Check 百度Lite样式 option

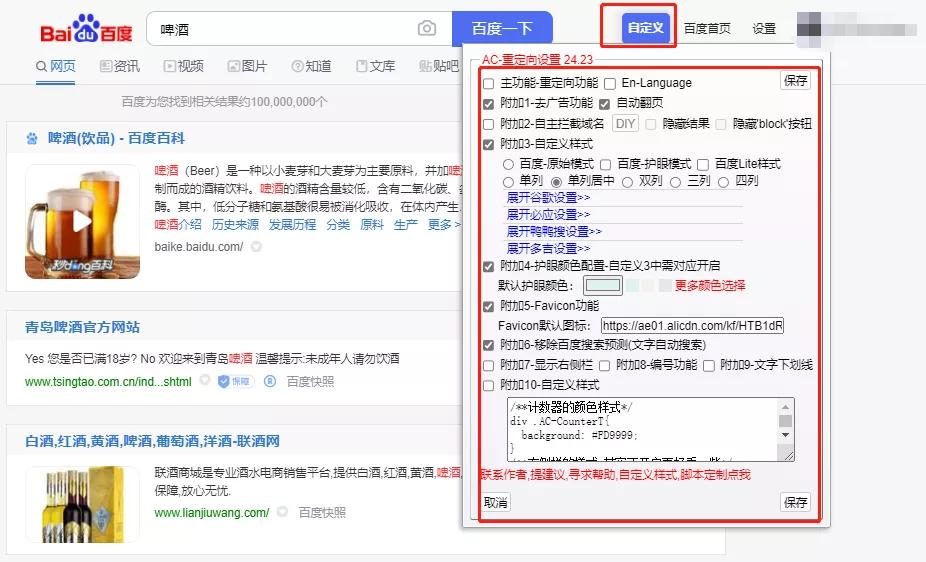pos(703,165)
